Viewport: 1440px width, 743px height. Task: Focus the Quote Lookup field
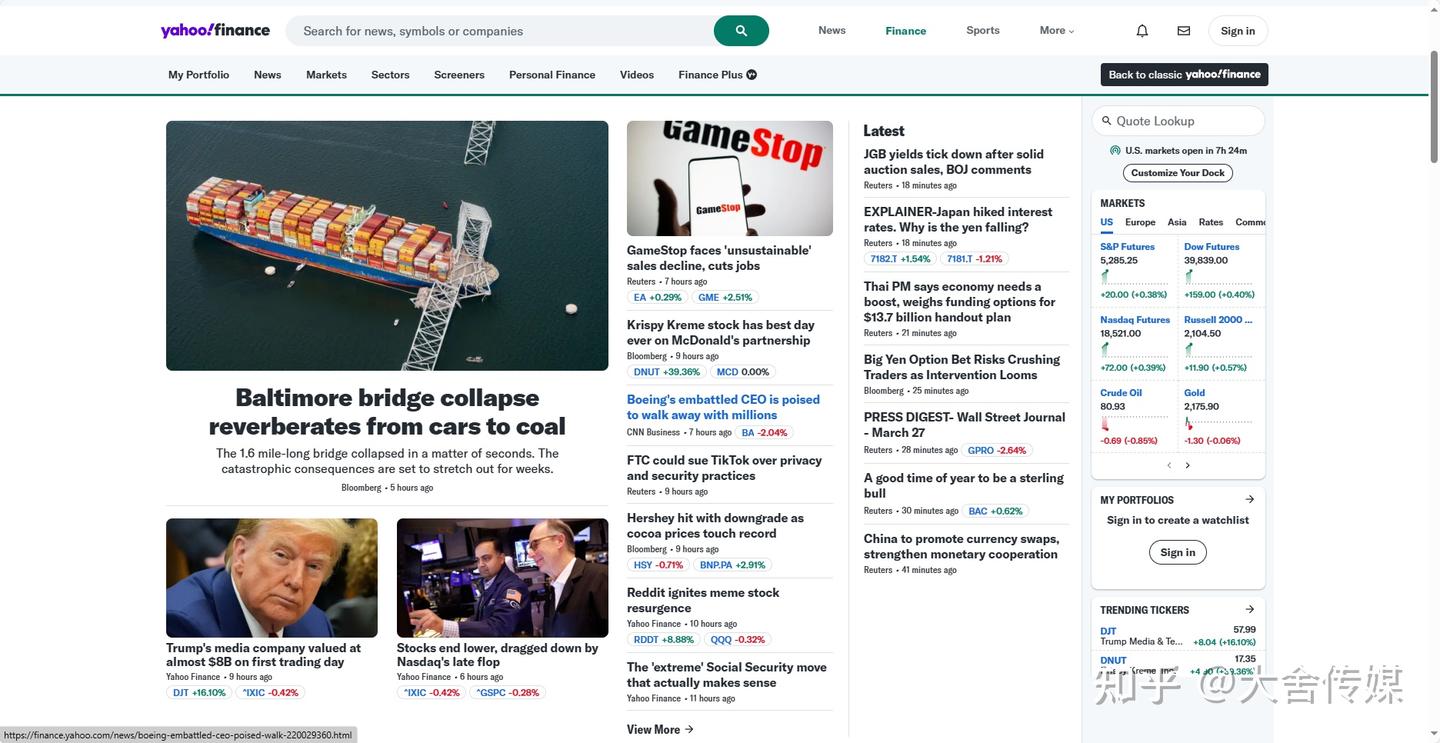1178,121
